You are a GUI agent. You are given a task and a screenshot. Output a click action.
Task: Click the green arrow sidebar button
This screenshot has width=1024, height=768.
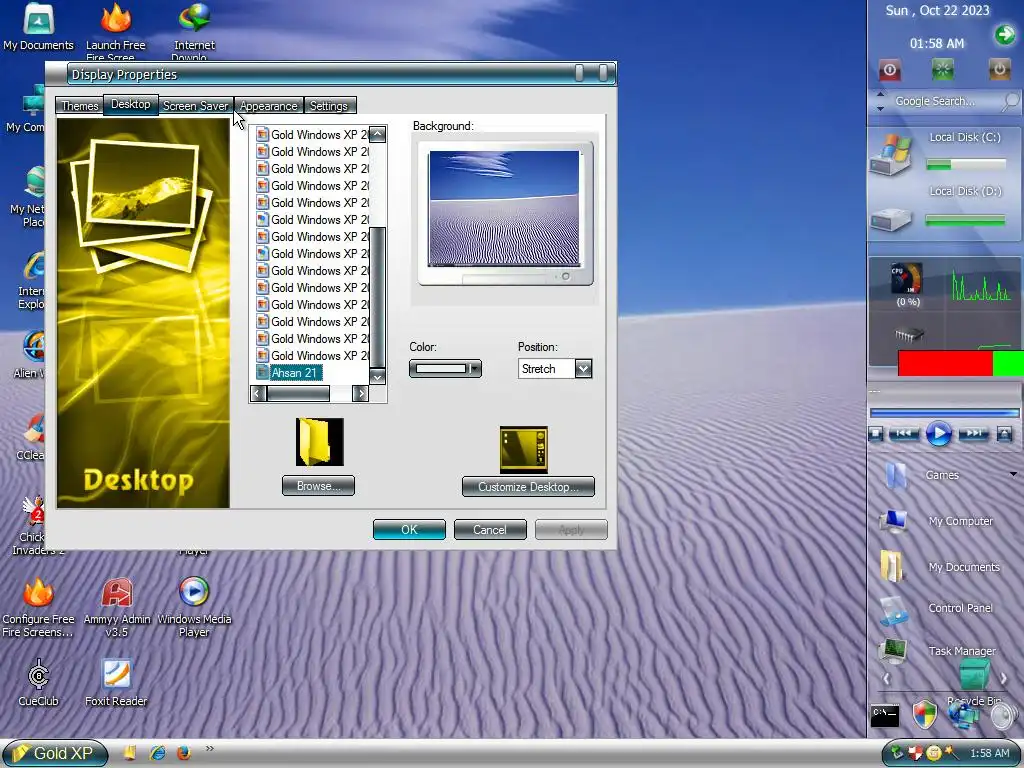1005,34
